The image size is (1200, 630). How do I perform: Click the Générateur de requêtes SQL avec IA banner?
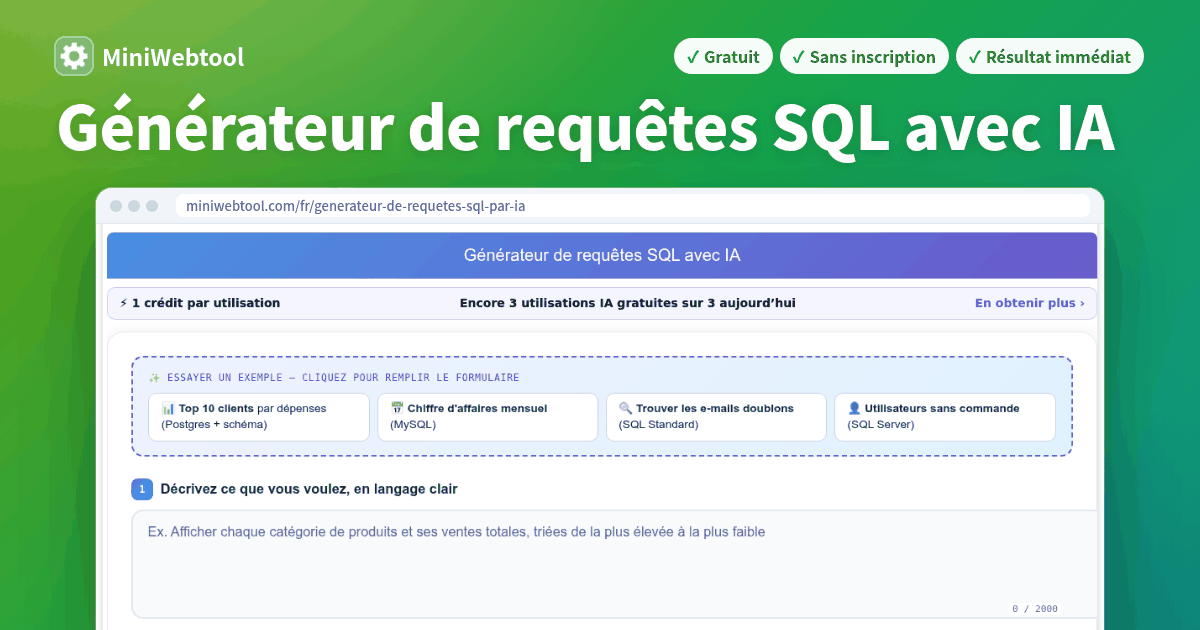point(602,255)
